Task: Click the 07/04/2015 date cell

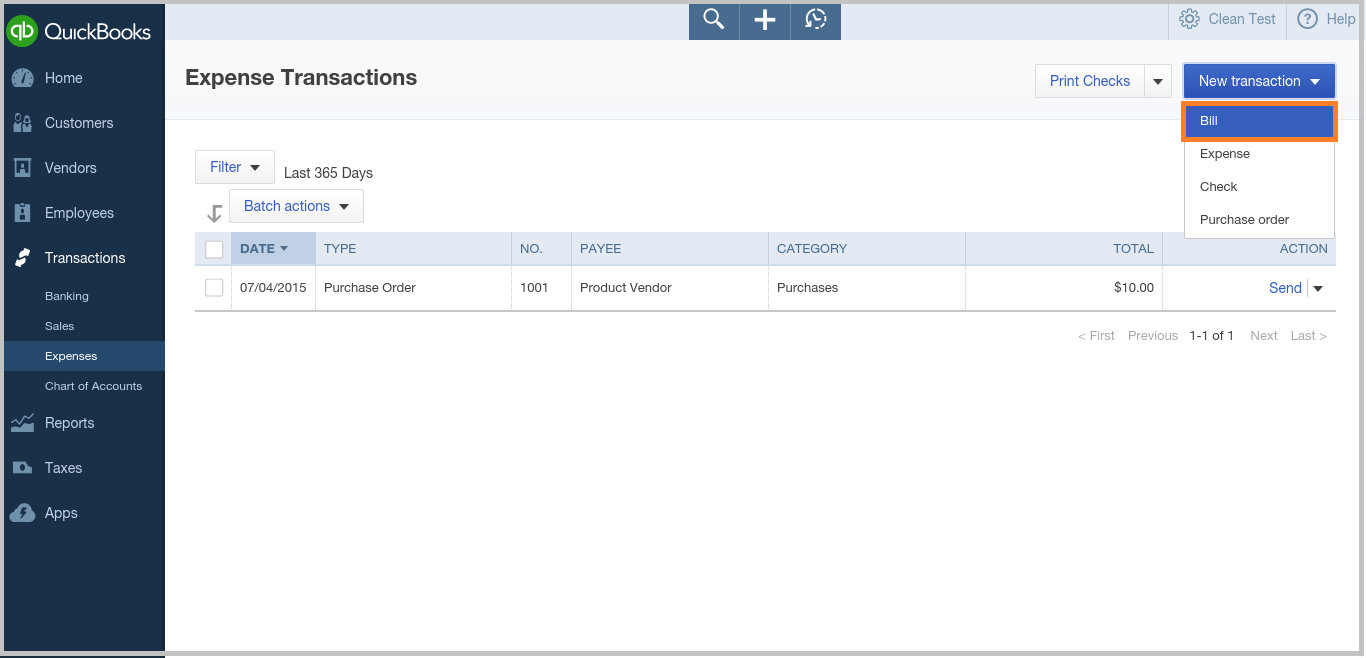Action: click(273, 288)
